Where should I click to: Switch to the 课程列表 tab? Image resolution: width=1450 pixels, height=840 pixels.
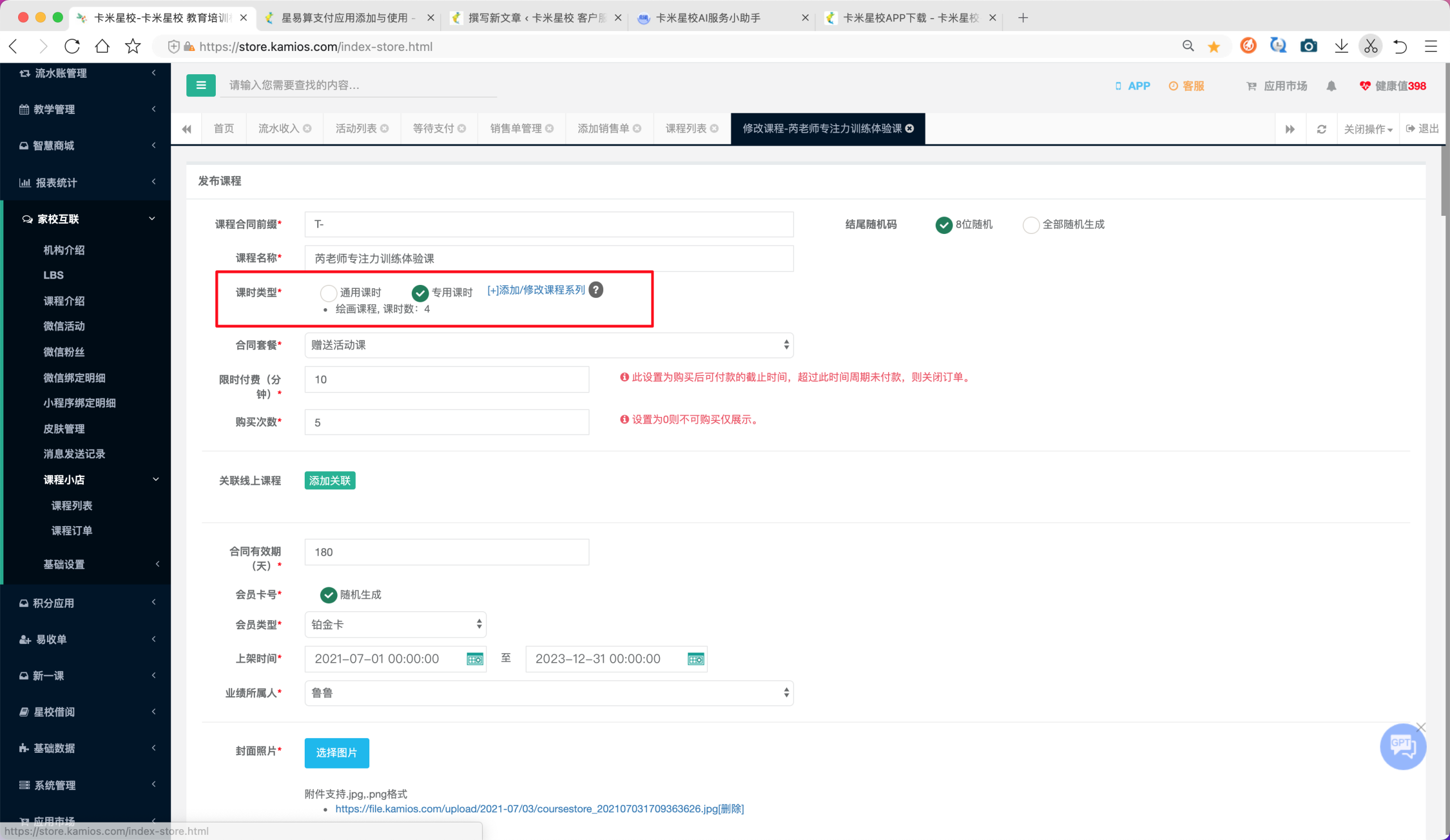tap(692, 129)
